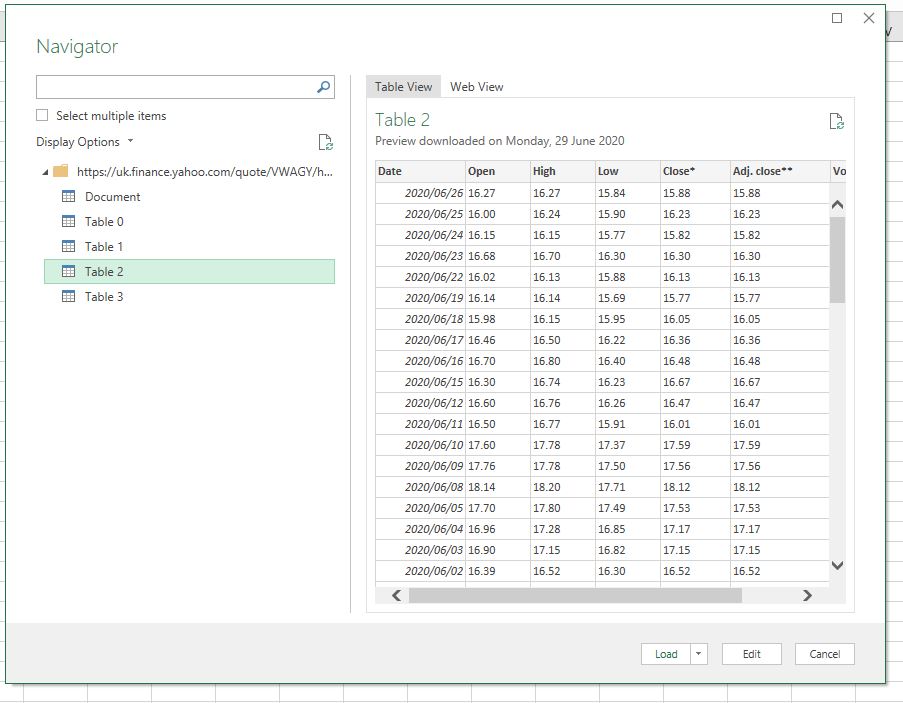Click the Load button
The image size is (903, 703).
pyautogui.click(x=666, y=654)
